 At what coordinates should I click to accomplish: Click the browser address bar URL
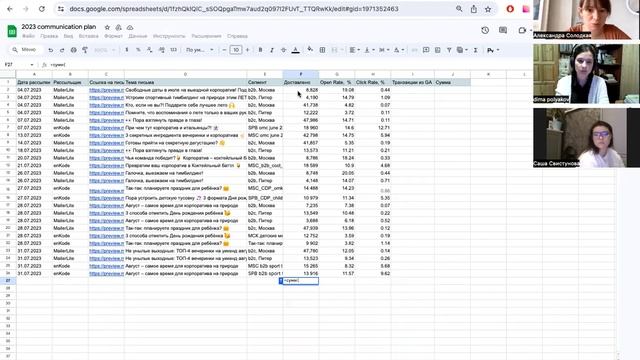(234, 9)
